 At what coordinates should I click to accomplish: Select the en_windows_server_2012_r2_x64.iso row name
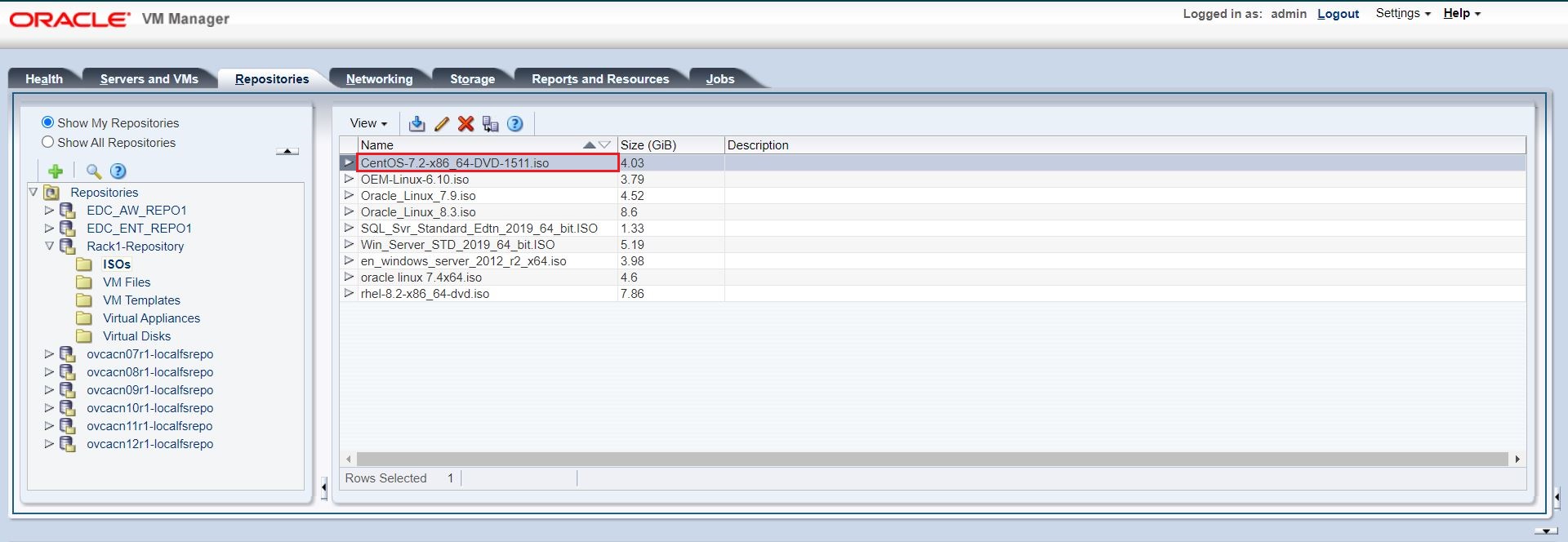pyautogui.click(x=464, y=261)
